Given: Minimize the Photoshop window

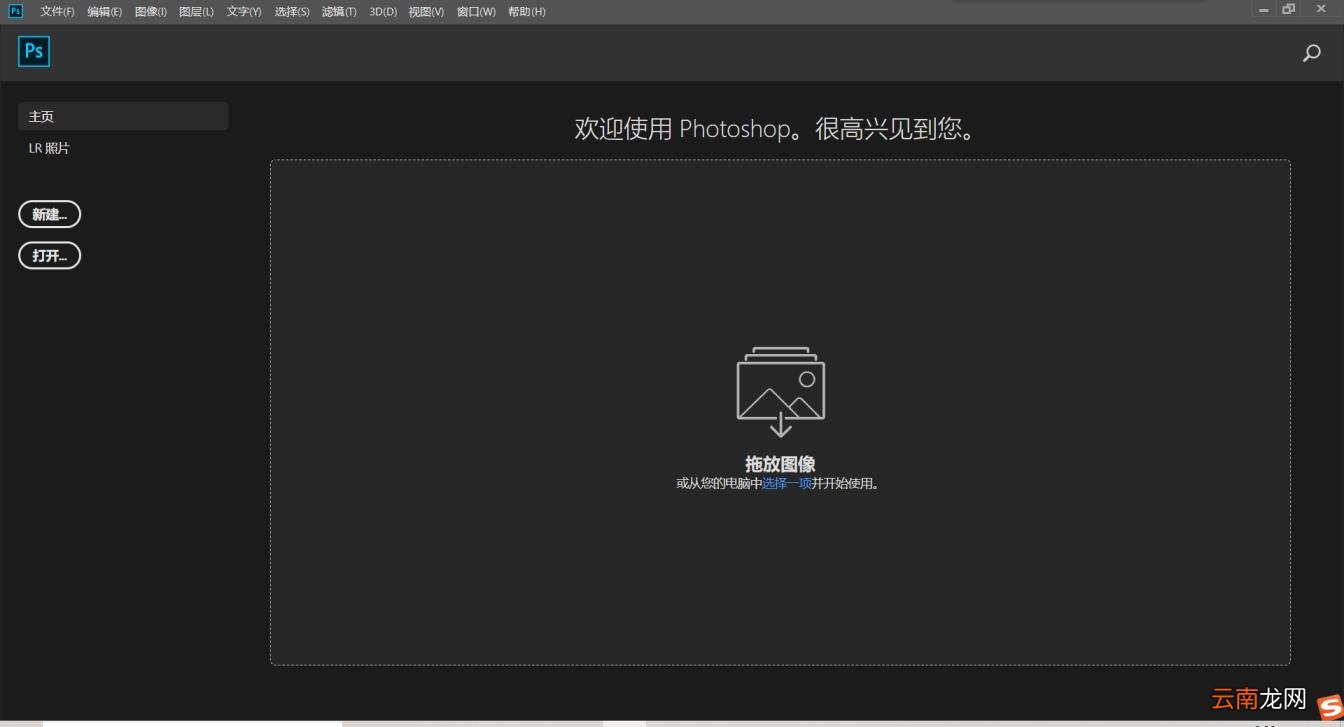Looking at the screenshot, I should 1264,10.
